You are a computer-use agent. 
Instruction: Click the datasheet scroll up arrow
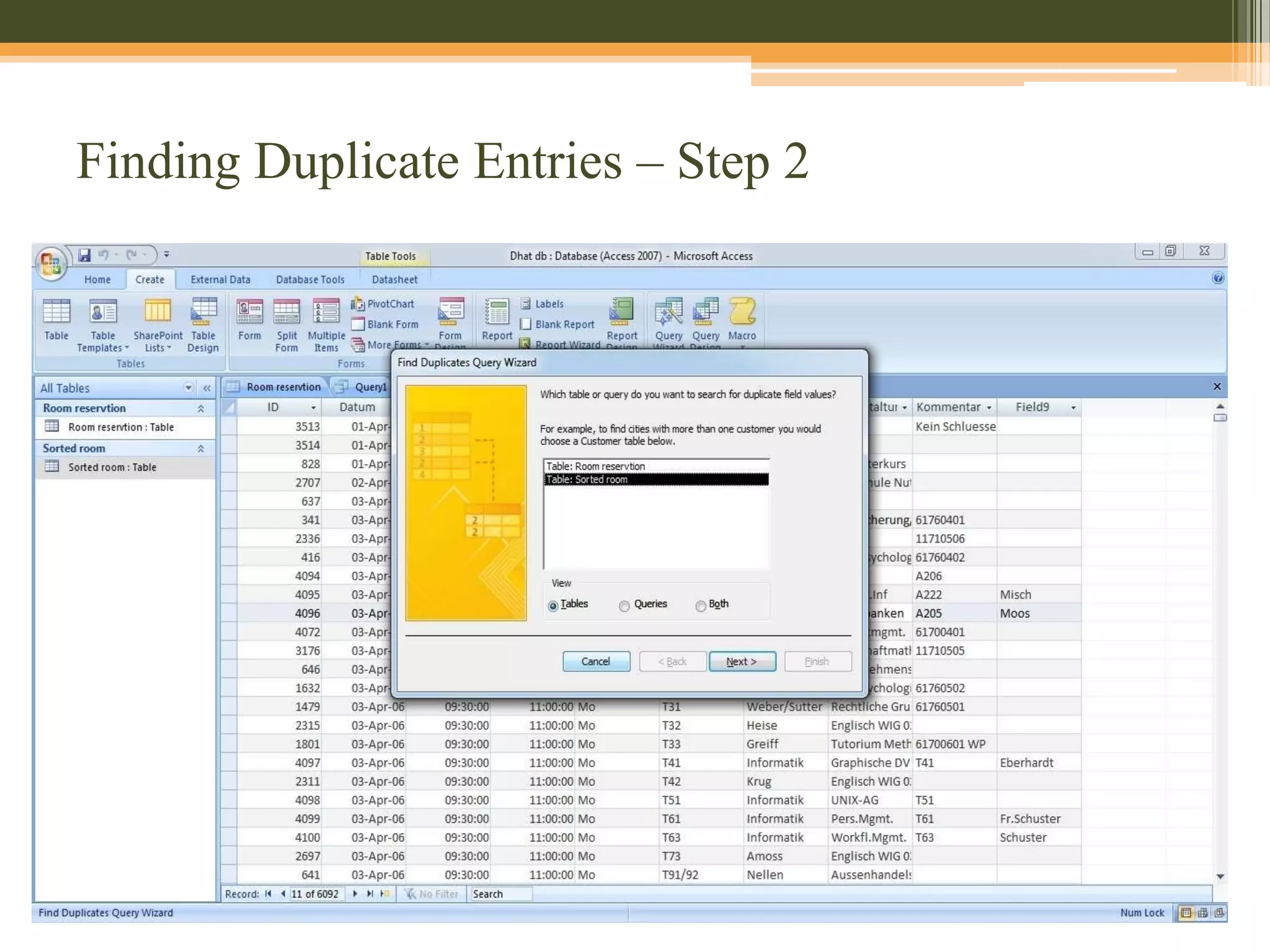(1220, 406)
